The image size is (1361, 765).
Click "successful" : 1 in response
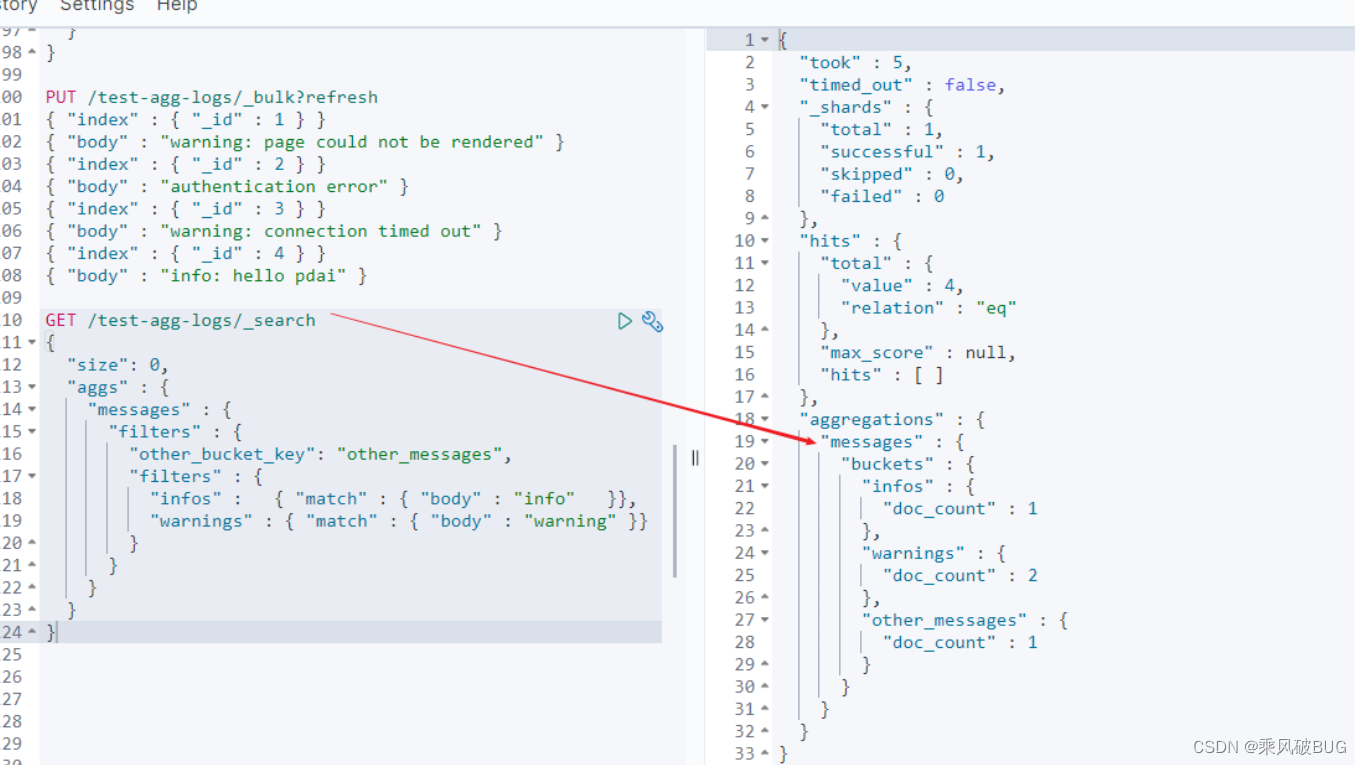coord(907,152)
